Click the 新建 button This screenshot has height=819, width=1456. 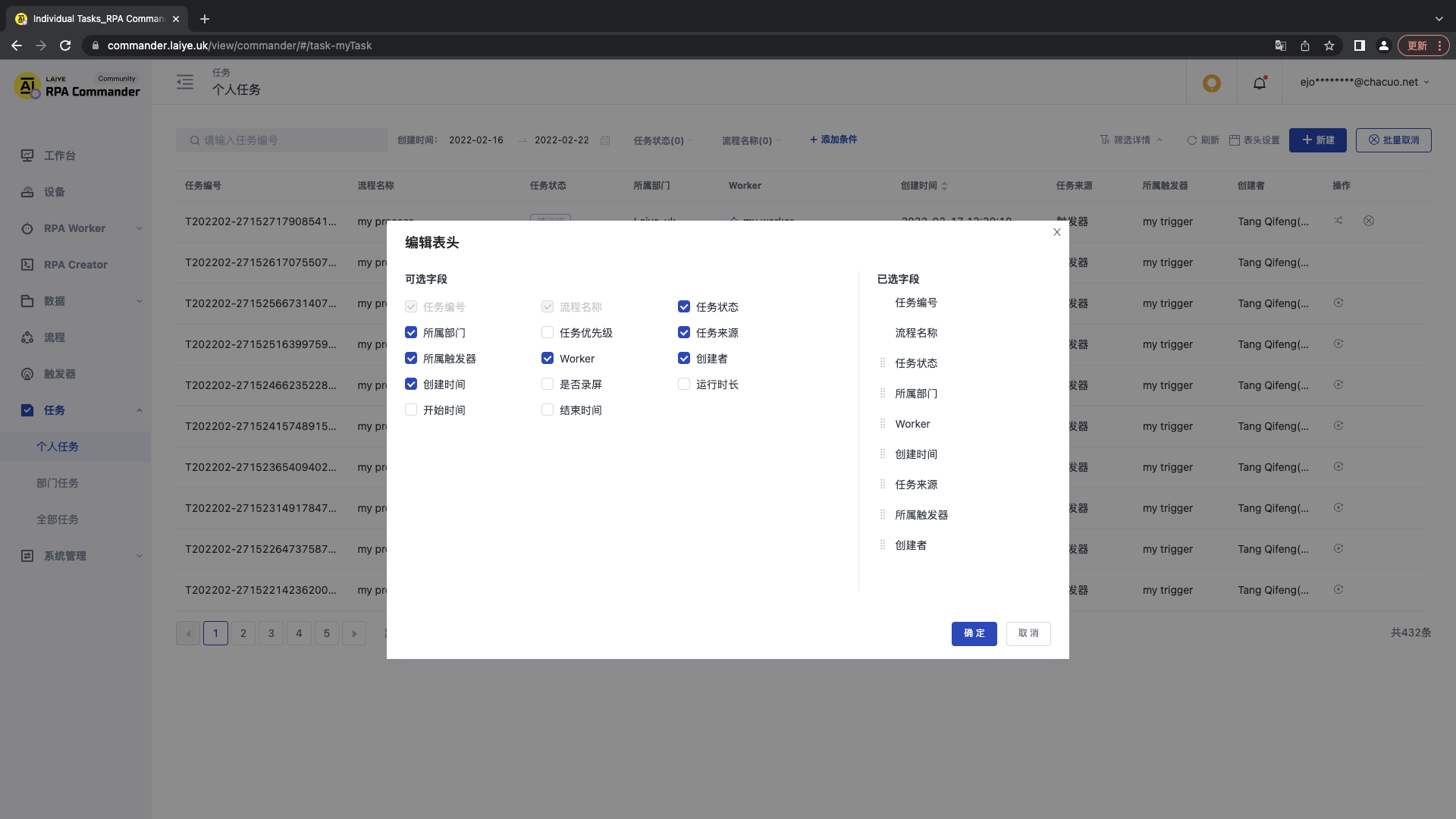pyautogui.click(x=1318, y=140)
